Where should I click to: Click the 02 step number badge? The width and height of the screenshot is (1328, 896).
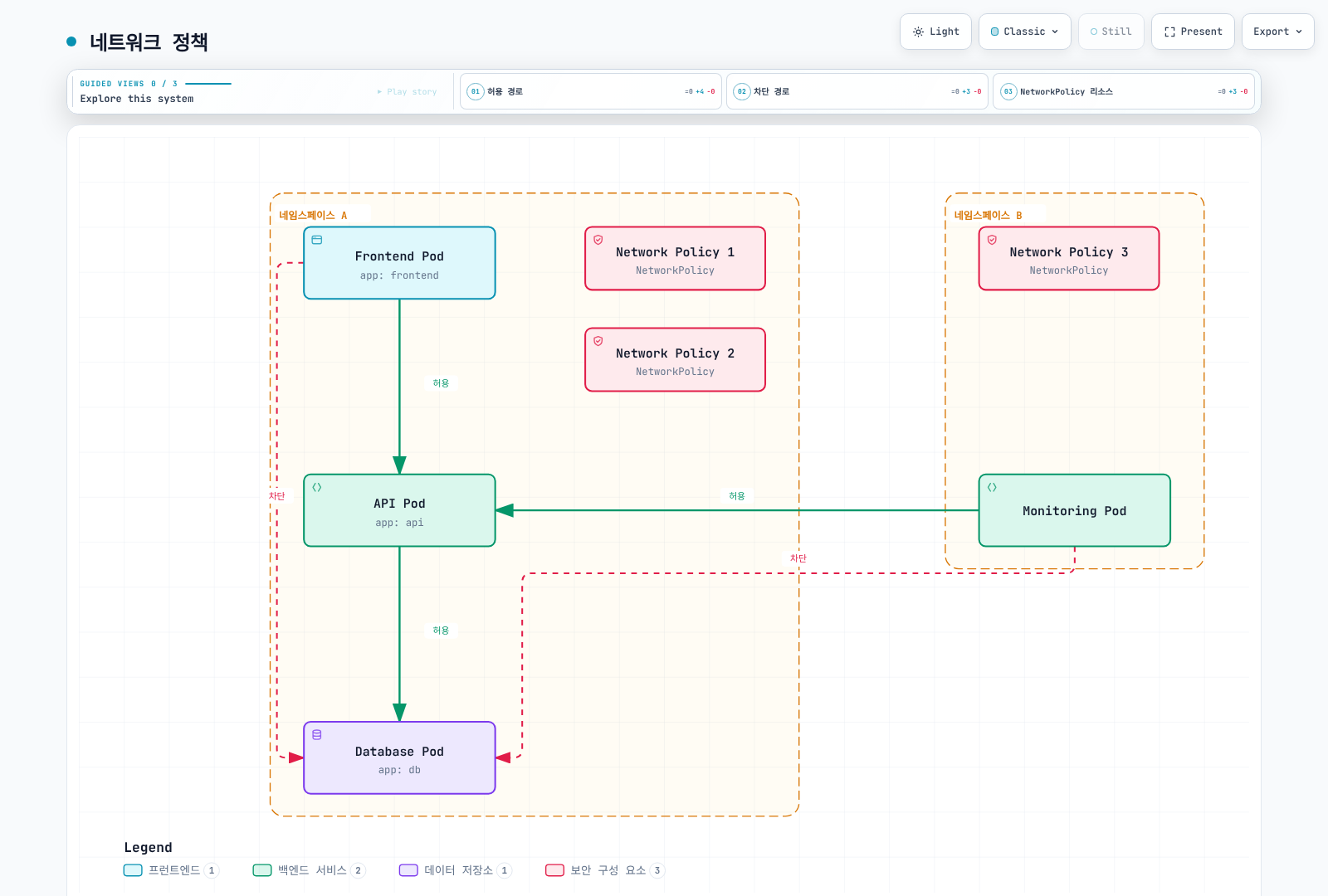742,91
